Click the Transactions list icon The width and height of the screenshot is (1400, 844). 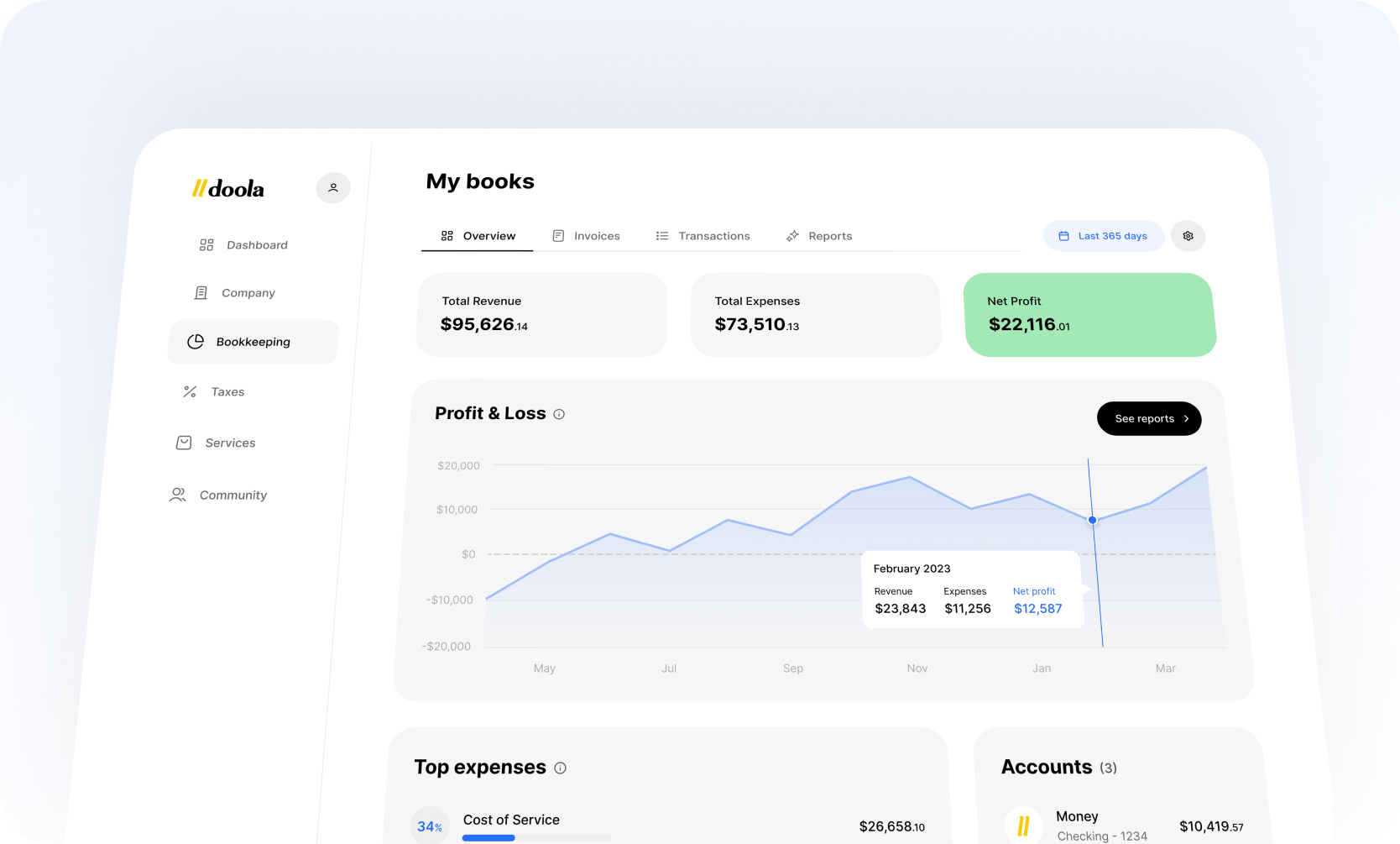tap(662, 236)
